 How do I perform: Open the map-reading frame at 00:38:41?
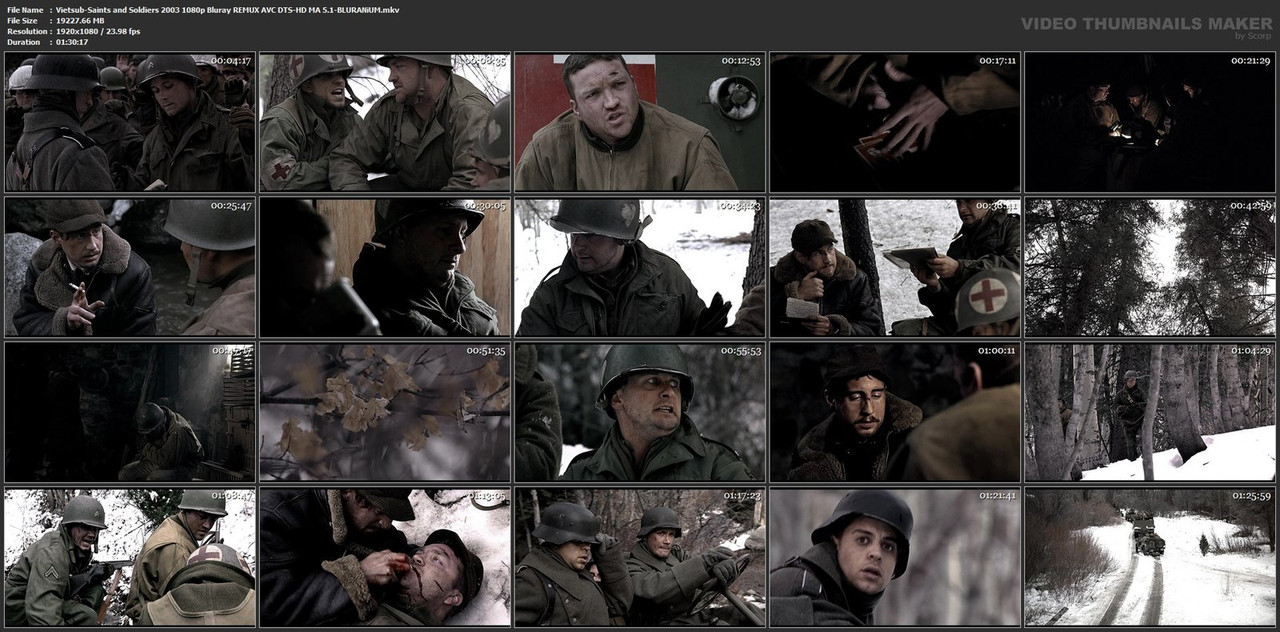(895, 267)
